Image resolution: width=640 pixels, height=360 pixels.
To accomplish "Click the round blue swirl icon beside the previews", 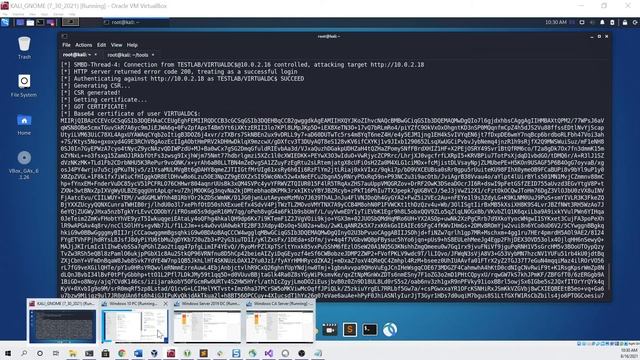I will click(x=390, y=329).
